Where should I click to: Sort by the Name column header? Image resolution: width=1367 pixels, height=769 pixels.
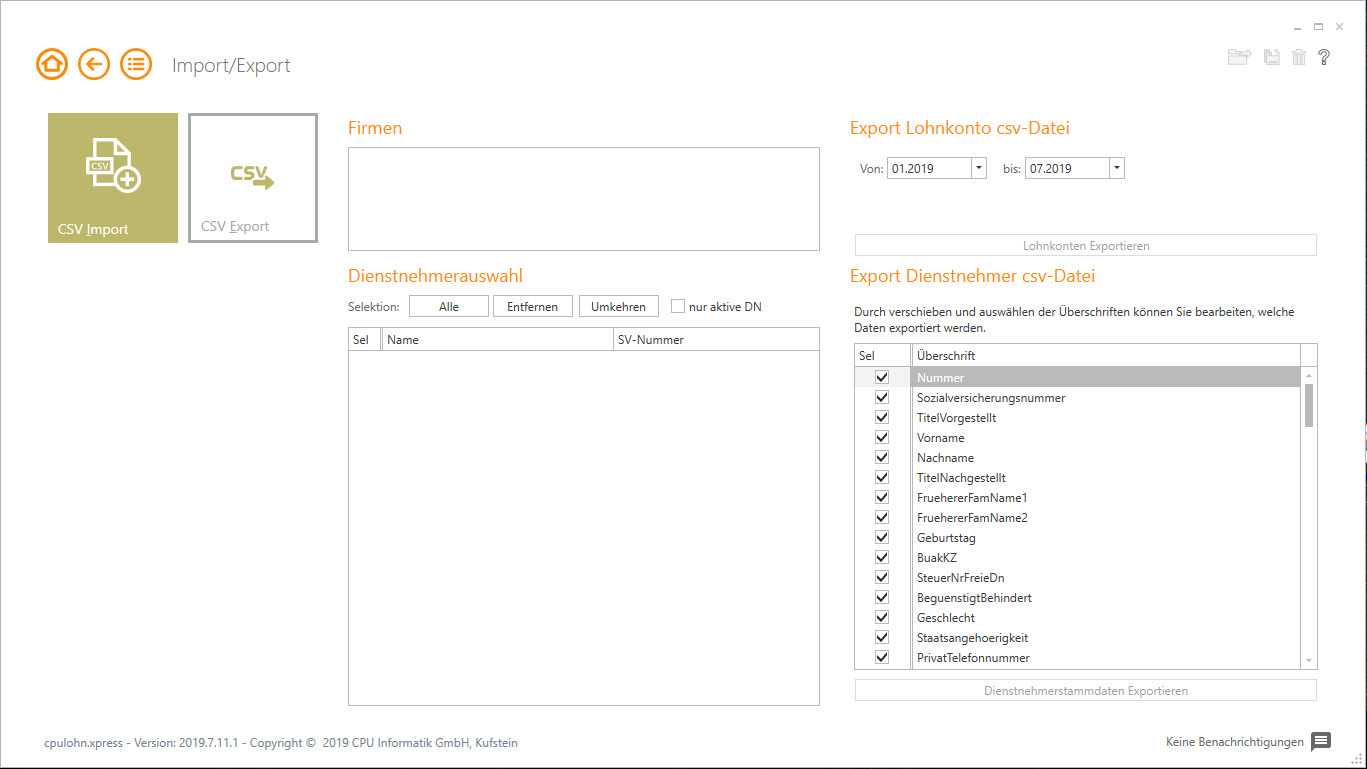coord(498,339)
